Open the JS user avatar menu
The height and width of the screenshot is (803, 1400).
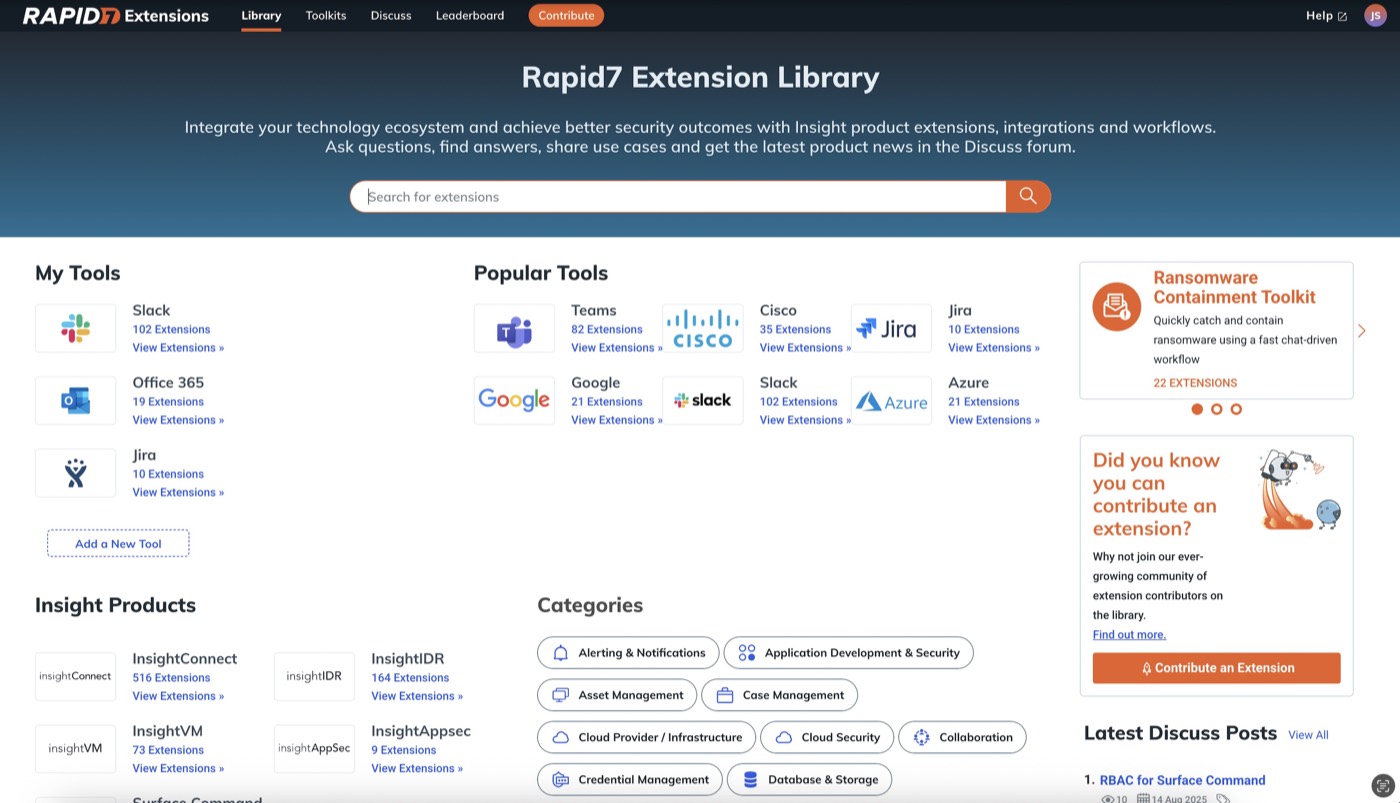pos(1375,15)
